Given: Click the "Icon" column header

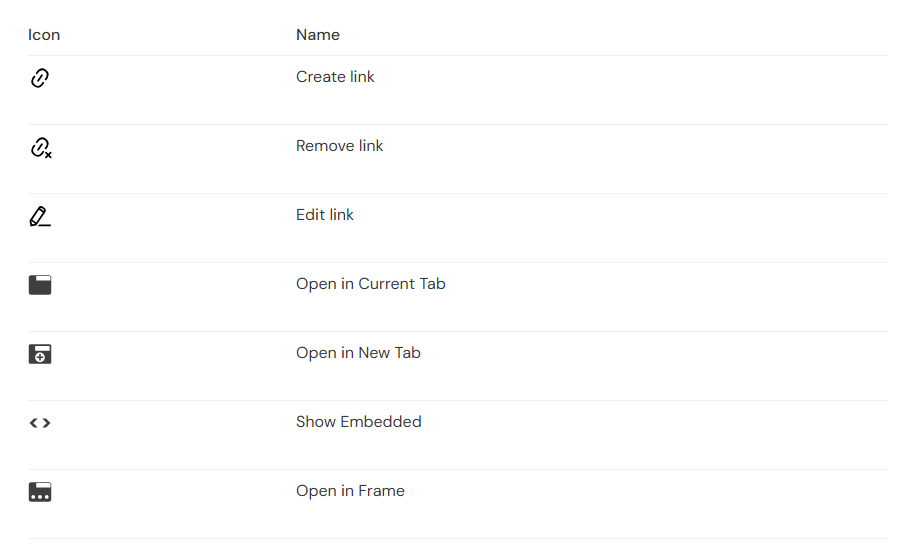Looking at the screenshot, I should 44,35.
